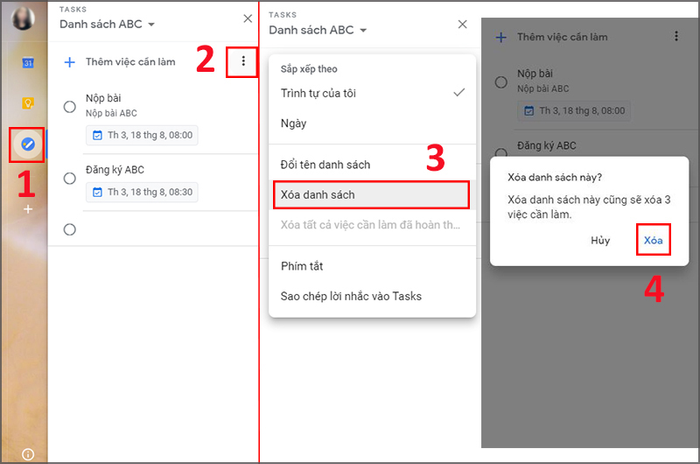This screenshot has width=700, height=464.
Task: Click the profile avatar picture
Action: (23, 18)
